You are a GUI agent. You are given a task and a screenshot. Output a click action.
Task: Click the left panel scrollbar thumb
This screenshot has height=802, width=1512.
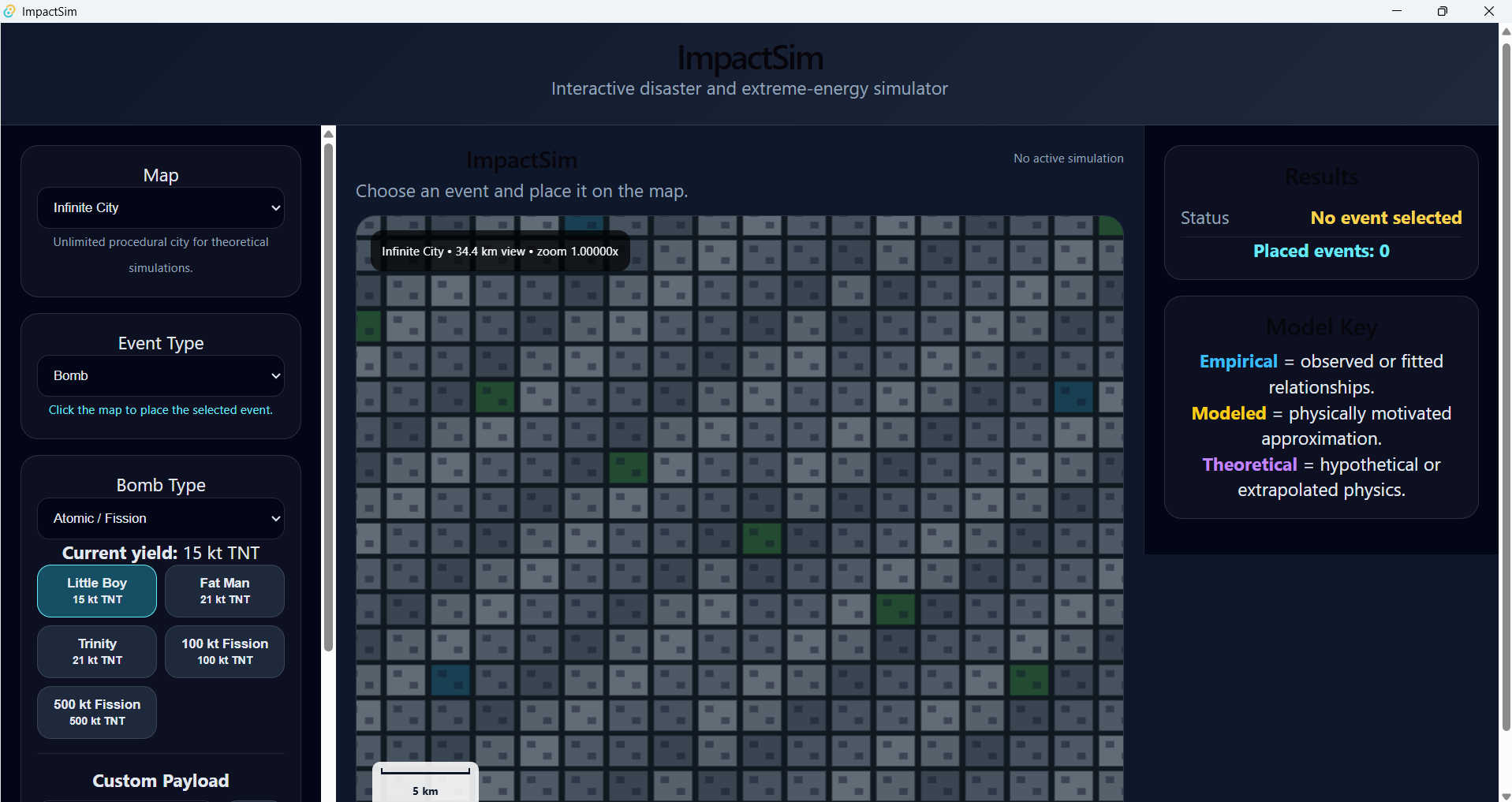329,397
